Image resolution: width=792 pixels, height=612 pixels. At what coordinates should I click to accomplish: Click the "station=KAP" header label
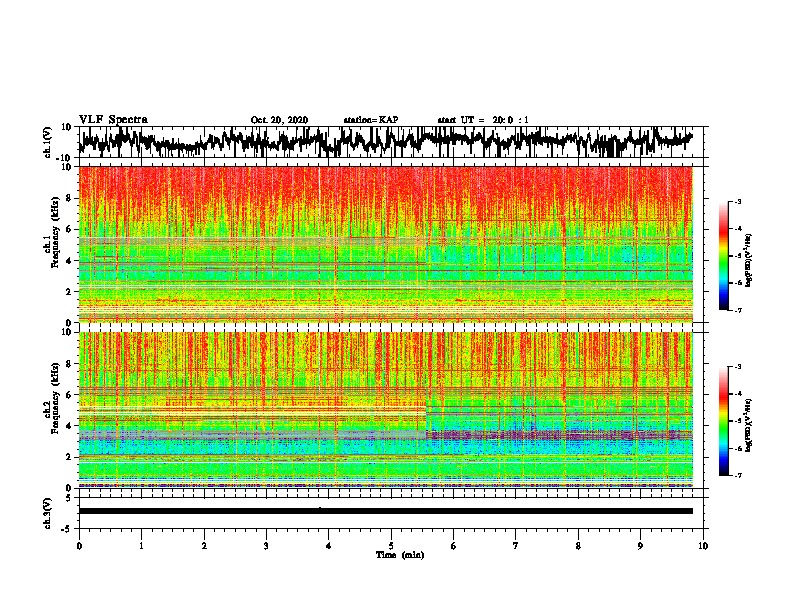pyautogui.click(x=371, y=120)
